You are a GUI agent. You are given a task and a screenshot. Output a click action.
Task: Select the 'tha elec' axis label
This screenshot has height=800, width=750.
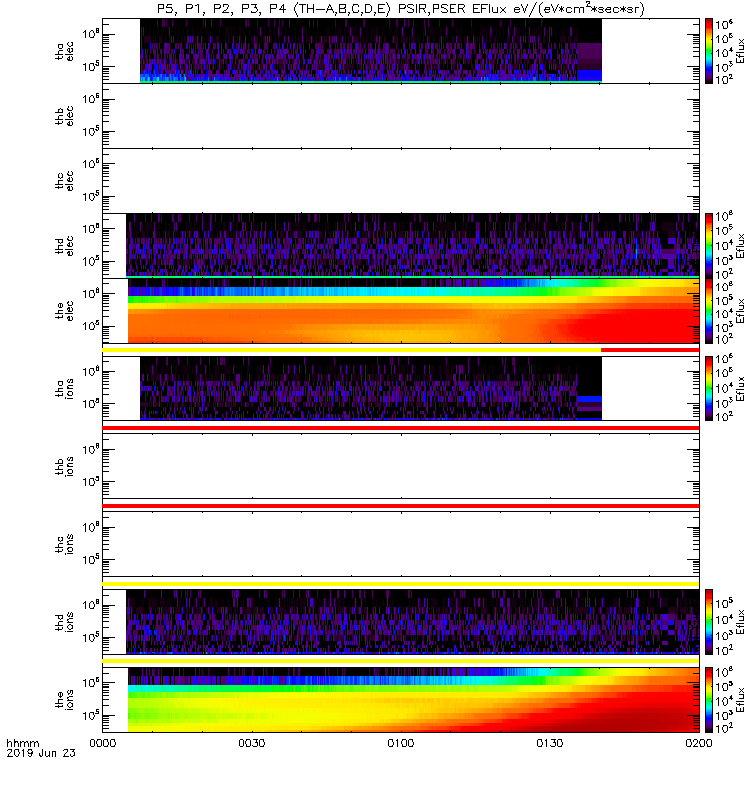point(65,51)
